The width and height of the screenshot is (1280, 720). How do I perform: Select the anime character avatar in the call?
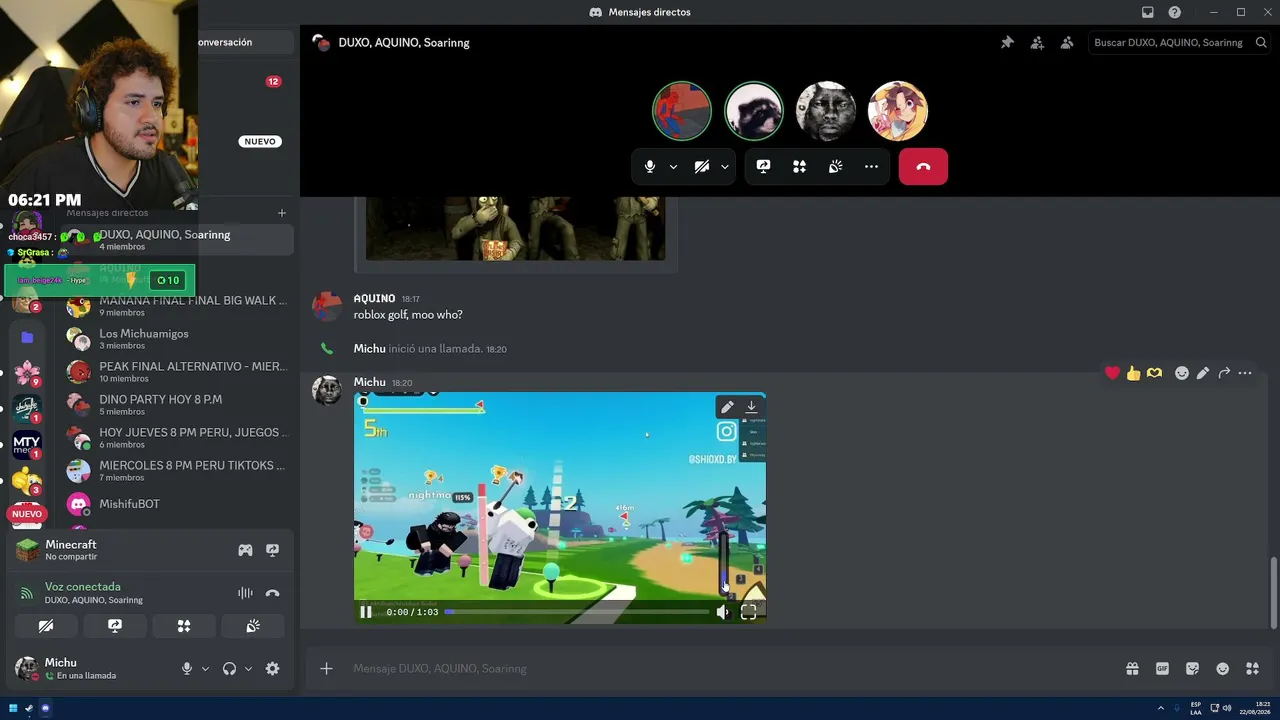click(x=898, y=111)
